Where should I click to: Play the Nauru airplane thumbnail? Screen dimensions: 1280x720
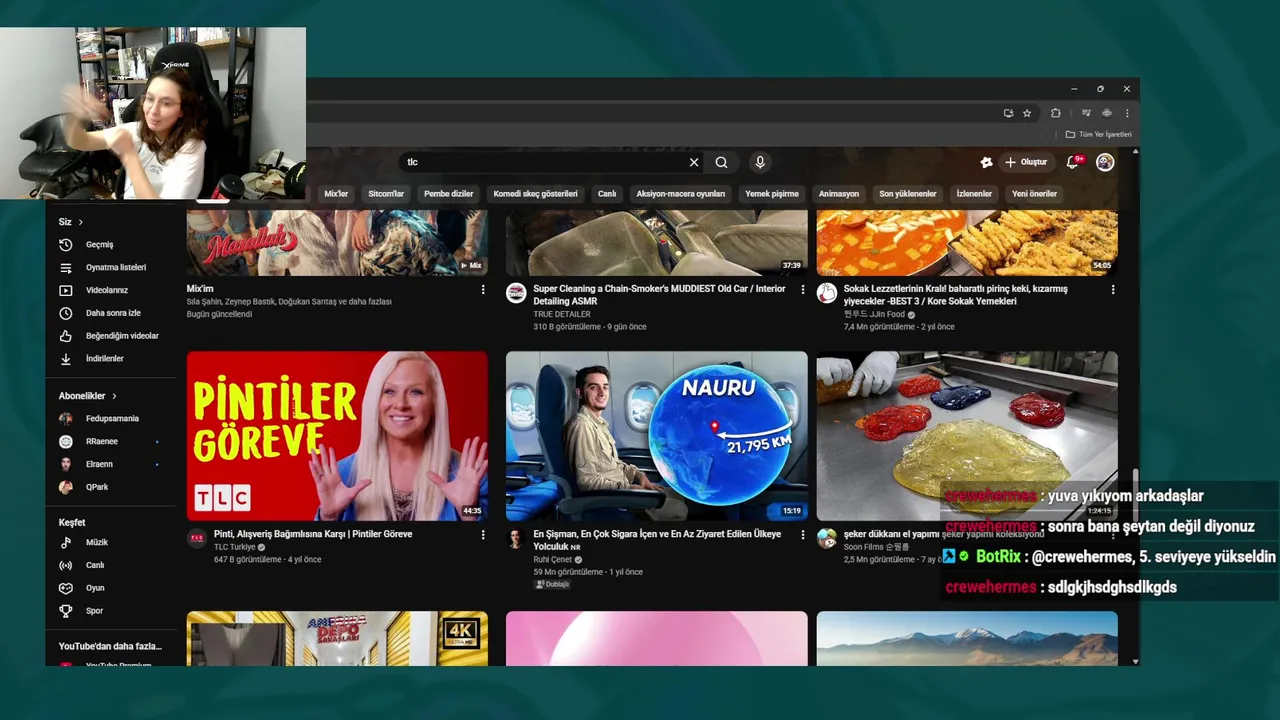(656, 436)
